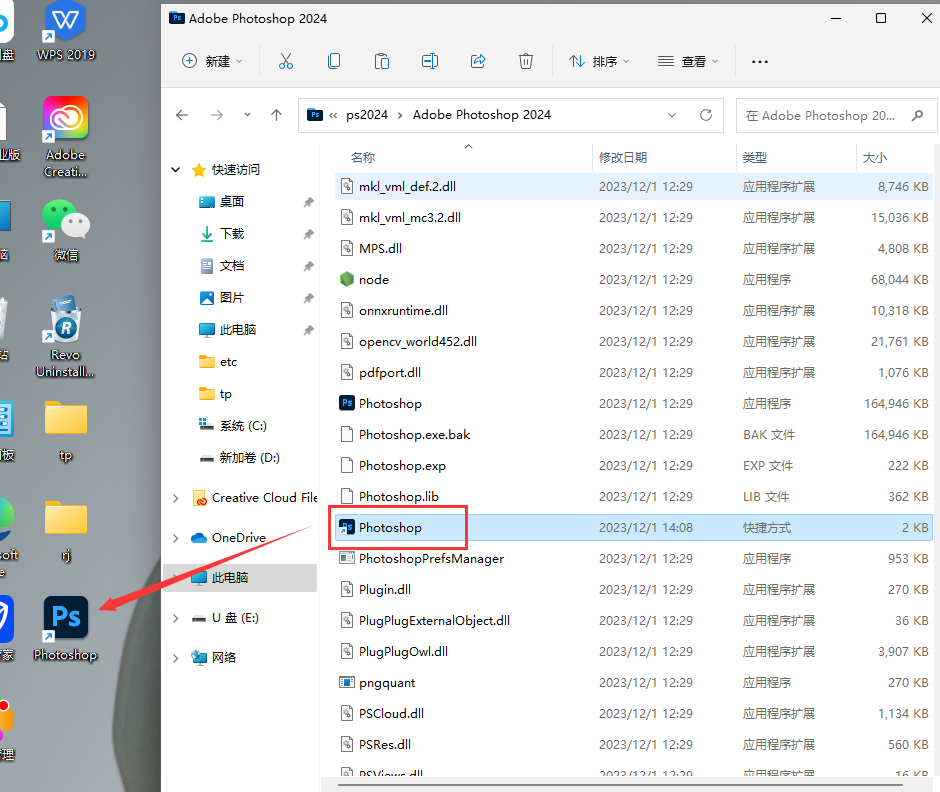This screenshot has height=792, width=940.
Task: Open the See more three-dot menu
Action: coord(759,62)
